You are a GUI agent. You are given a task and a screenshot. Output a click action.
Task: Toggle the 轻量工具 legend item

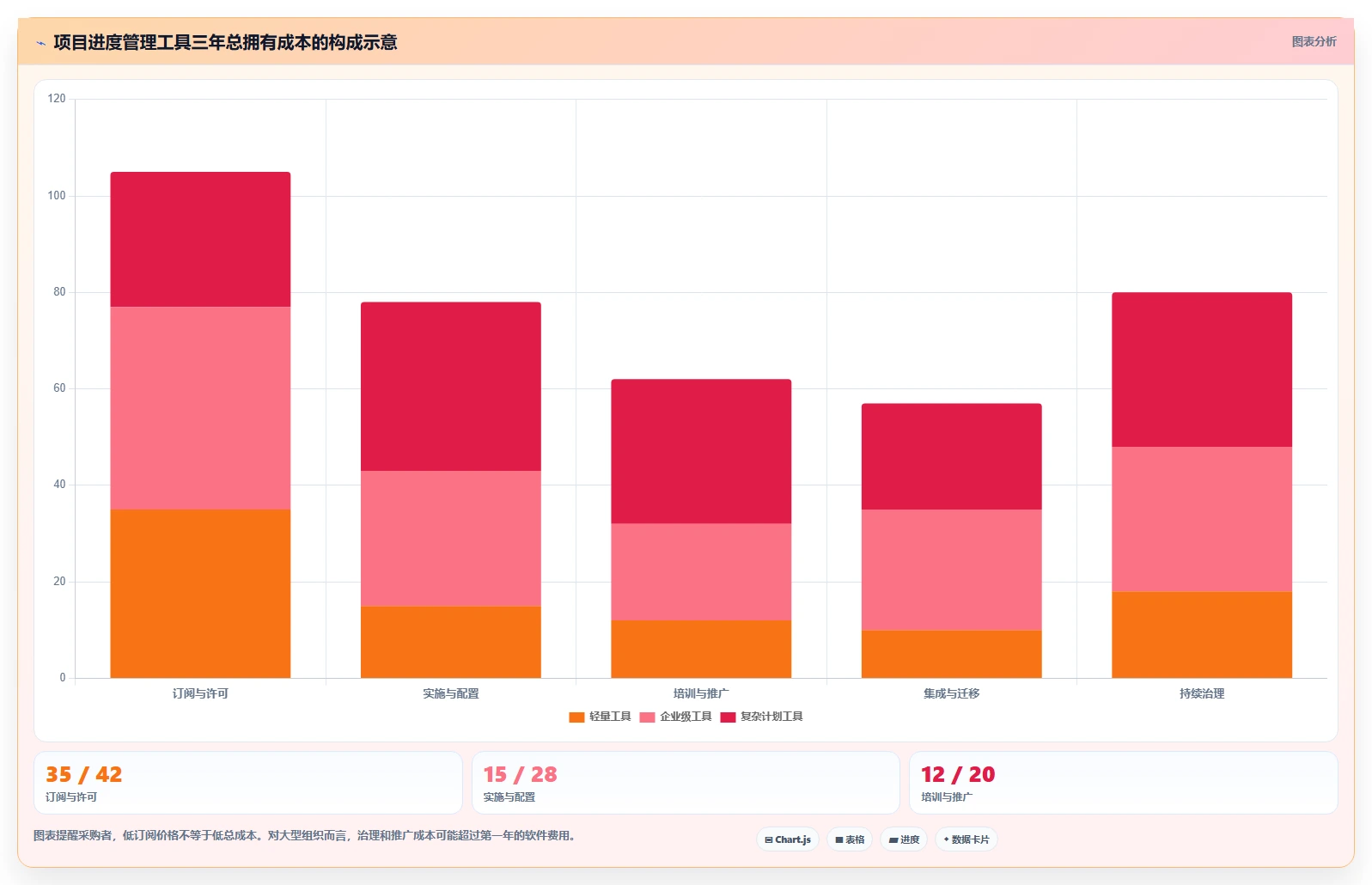click(x=600, y=717)
